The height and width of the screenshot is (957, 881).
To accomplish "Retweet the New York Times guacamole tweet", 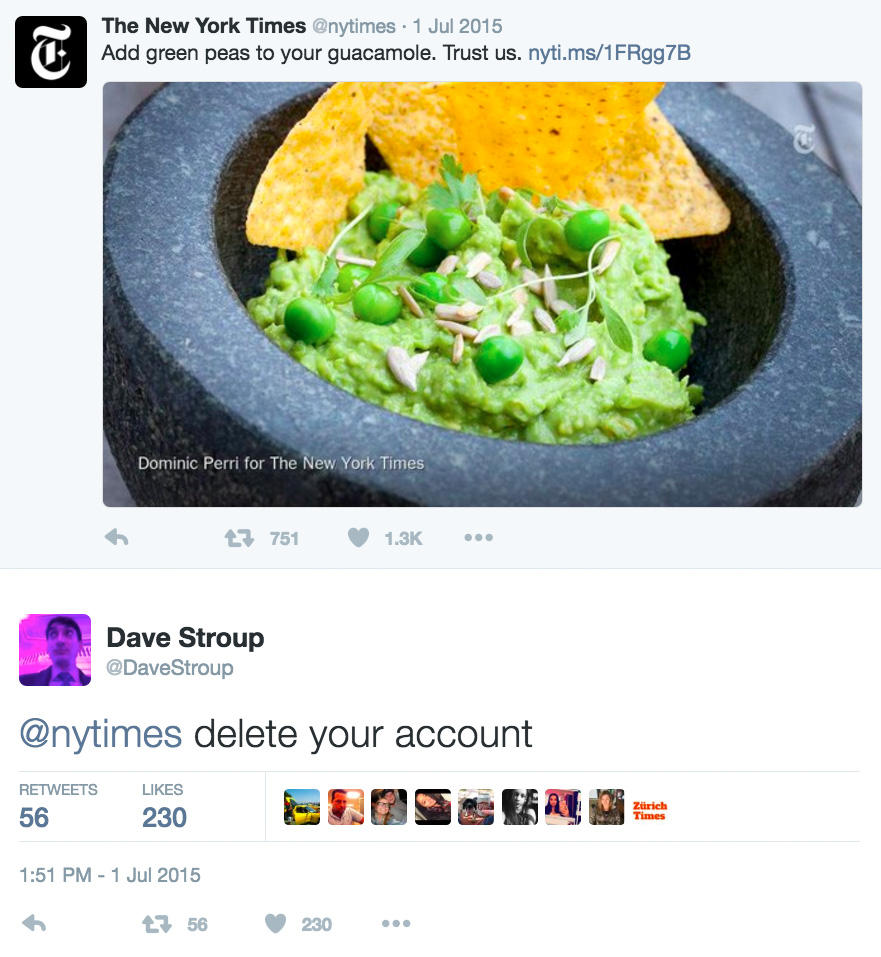I will 239,538.
